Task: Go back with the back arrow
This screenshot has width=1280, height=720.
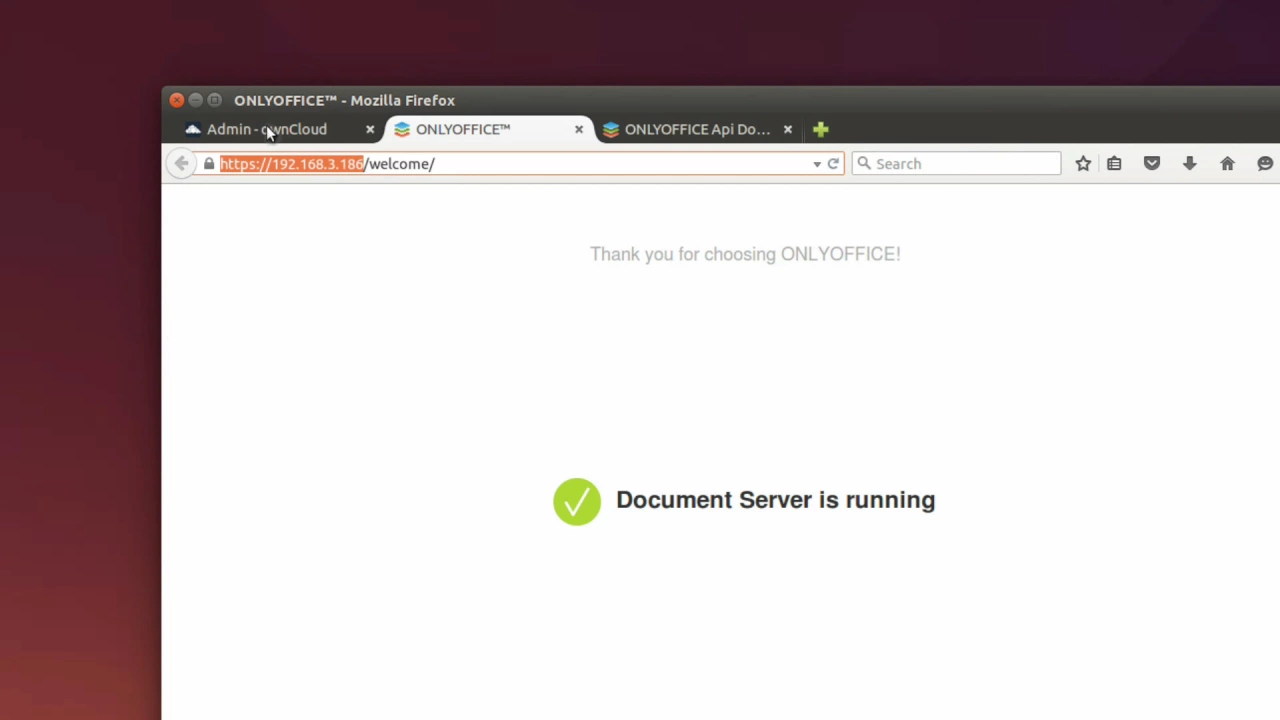Action: point(181,164)
